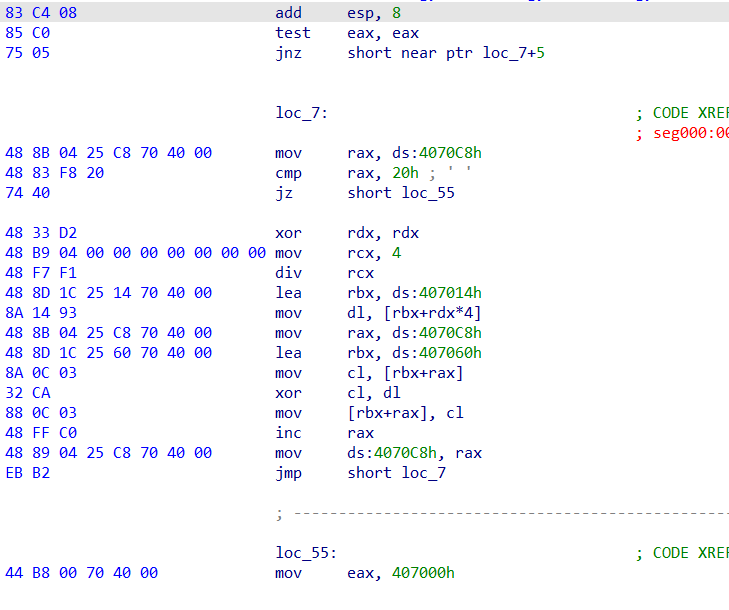Click opcode bytes '85 C0'
Image resolution: width=729 pixels, height=610 pixels.
27,33
